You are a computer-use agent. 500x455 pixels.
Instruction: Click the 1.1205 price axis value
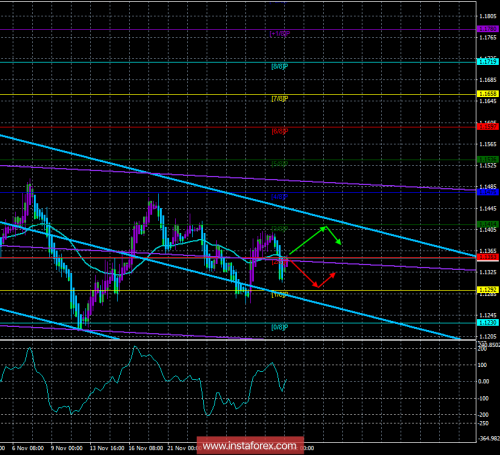[x=488, y=337]
